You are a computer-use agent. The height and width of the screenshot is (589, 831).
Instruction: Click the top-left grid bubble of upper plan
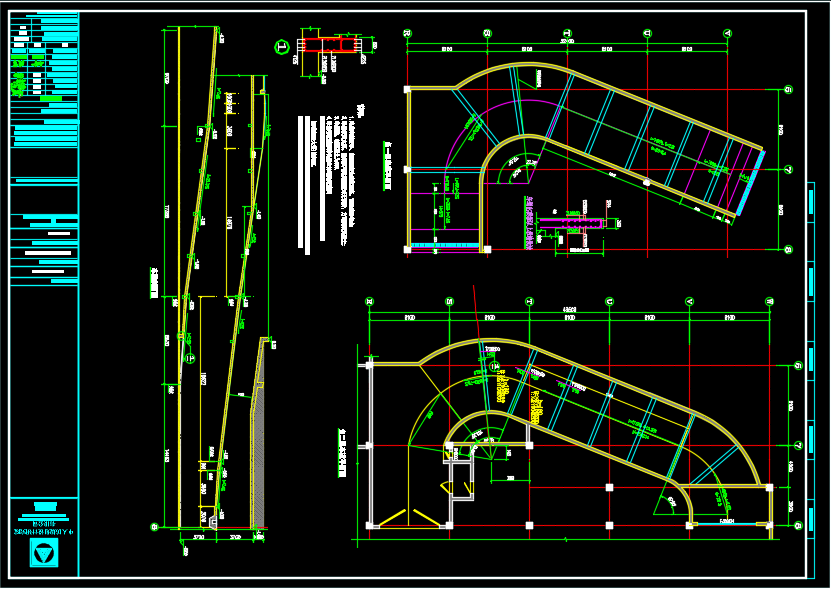click(x=407, y=33)
